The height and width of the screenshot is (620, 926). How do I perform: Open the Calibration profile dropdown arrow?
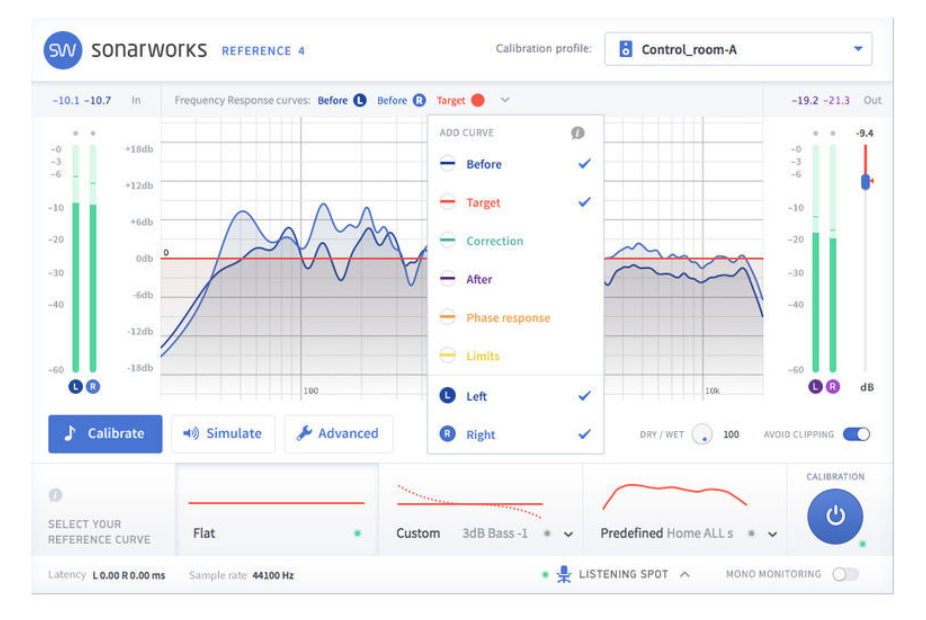[x=858, y=49]
